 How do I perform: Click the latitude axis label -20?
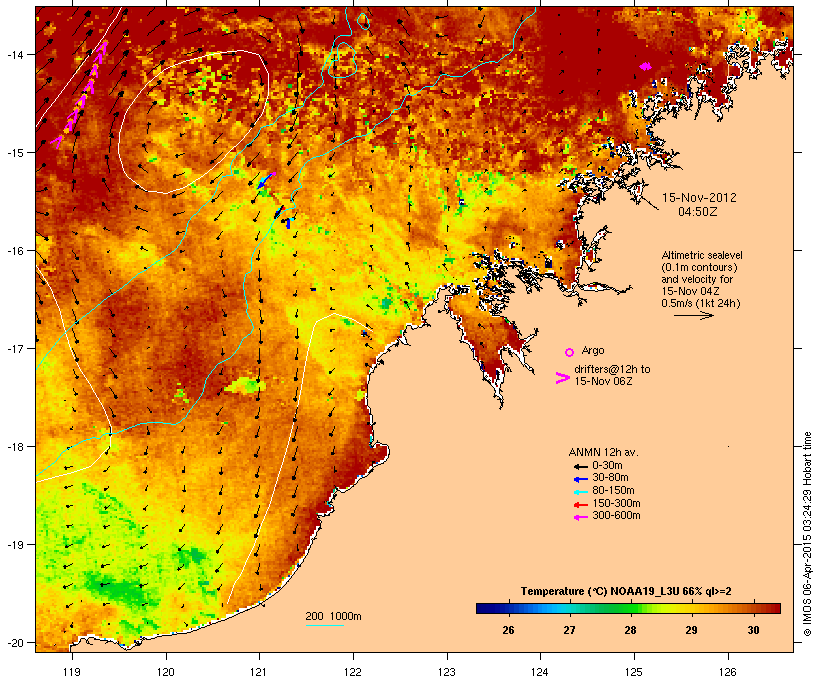[x=15, y=642]
